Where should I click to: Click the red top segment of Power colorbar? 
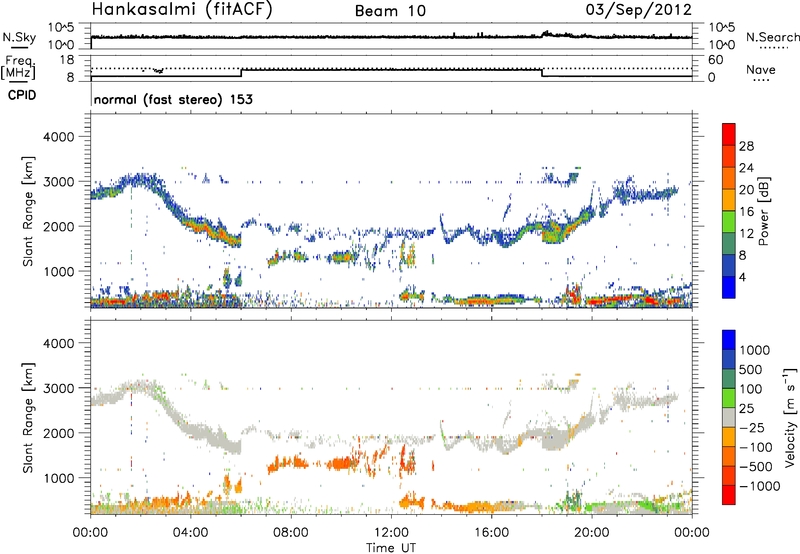tap(729, 134)
